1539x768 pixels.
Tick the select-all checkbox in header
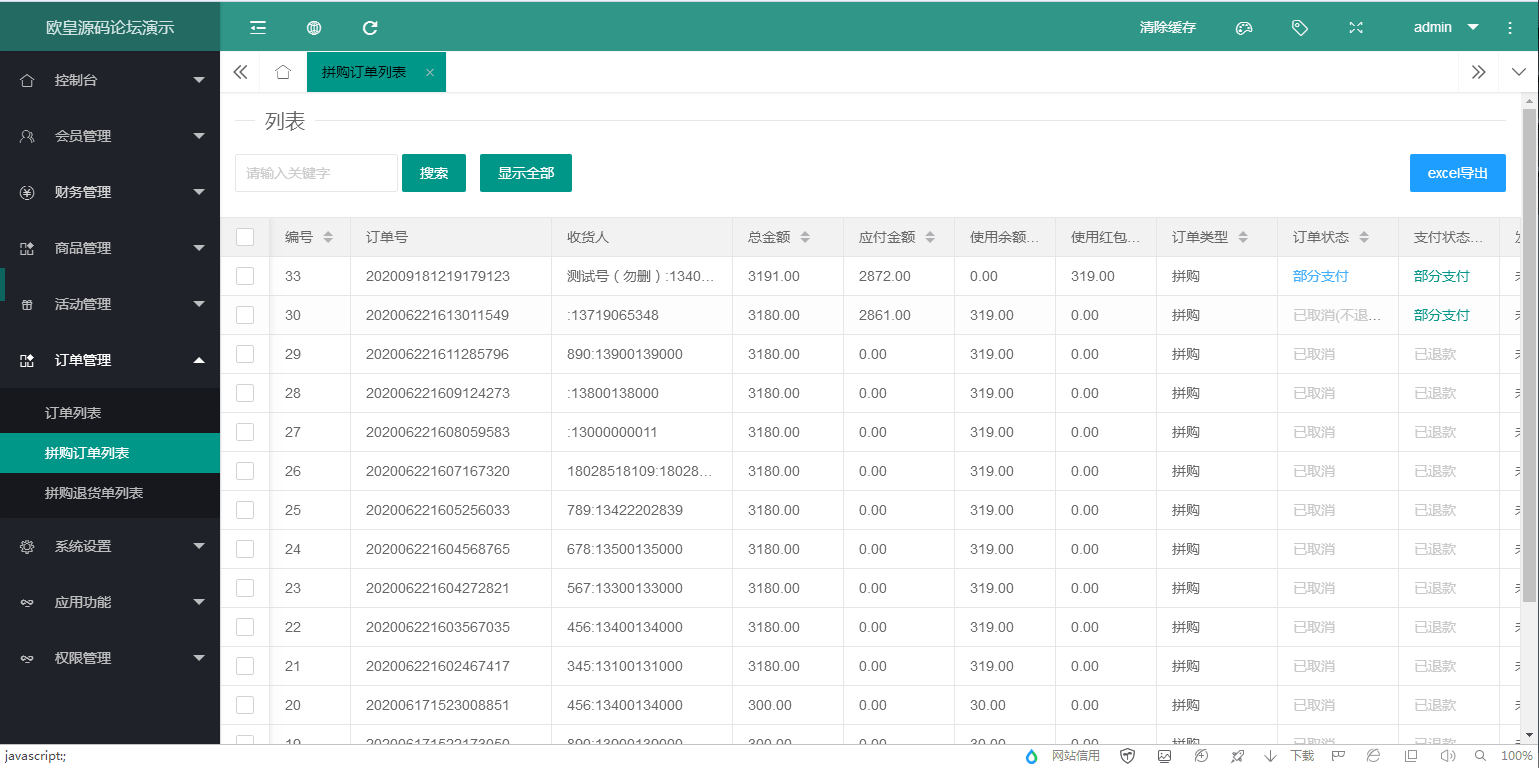pyautogui.click(x=245, y=237)
